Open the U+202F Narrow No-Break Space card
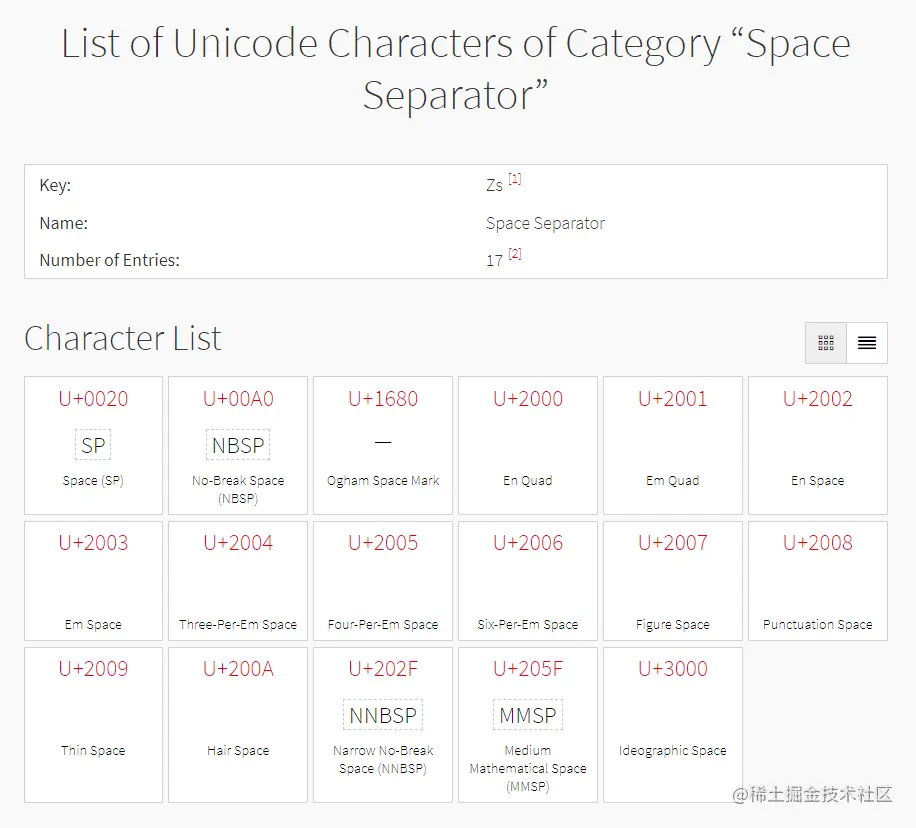This screenshot has width=916, height=828. click(383, 725)
